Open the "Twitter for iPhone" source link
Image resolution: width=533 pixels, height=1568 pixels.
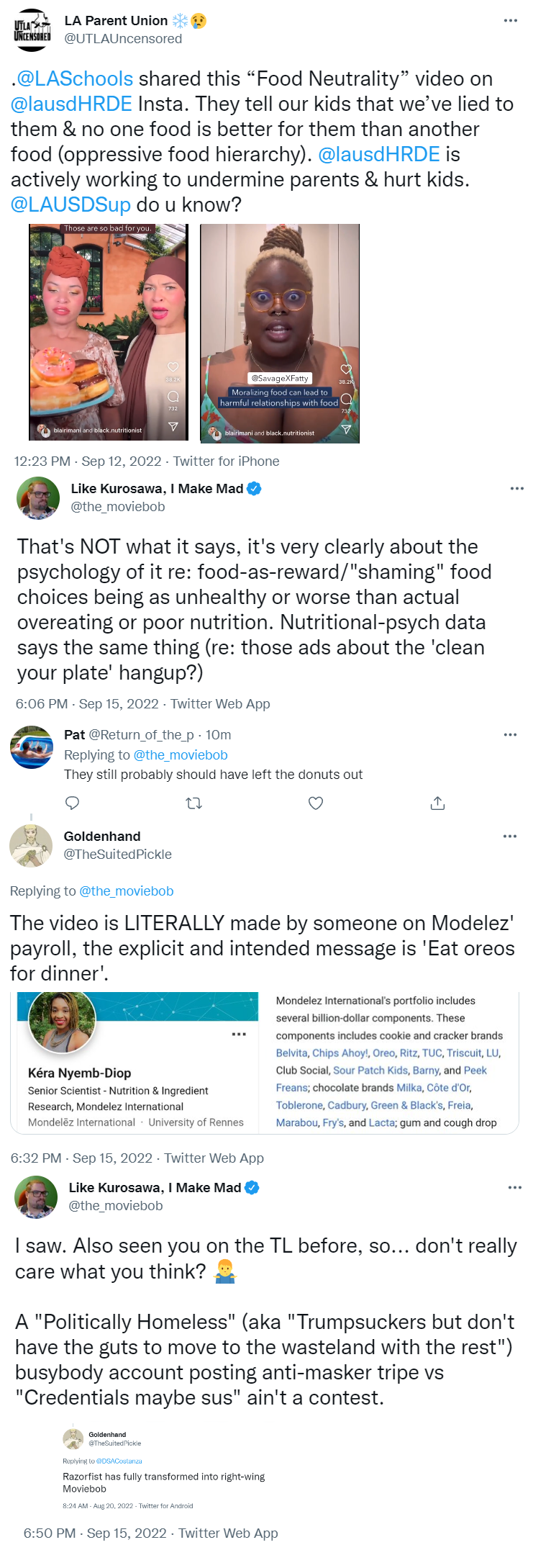click(226, 461)
